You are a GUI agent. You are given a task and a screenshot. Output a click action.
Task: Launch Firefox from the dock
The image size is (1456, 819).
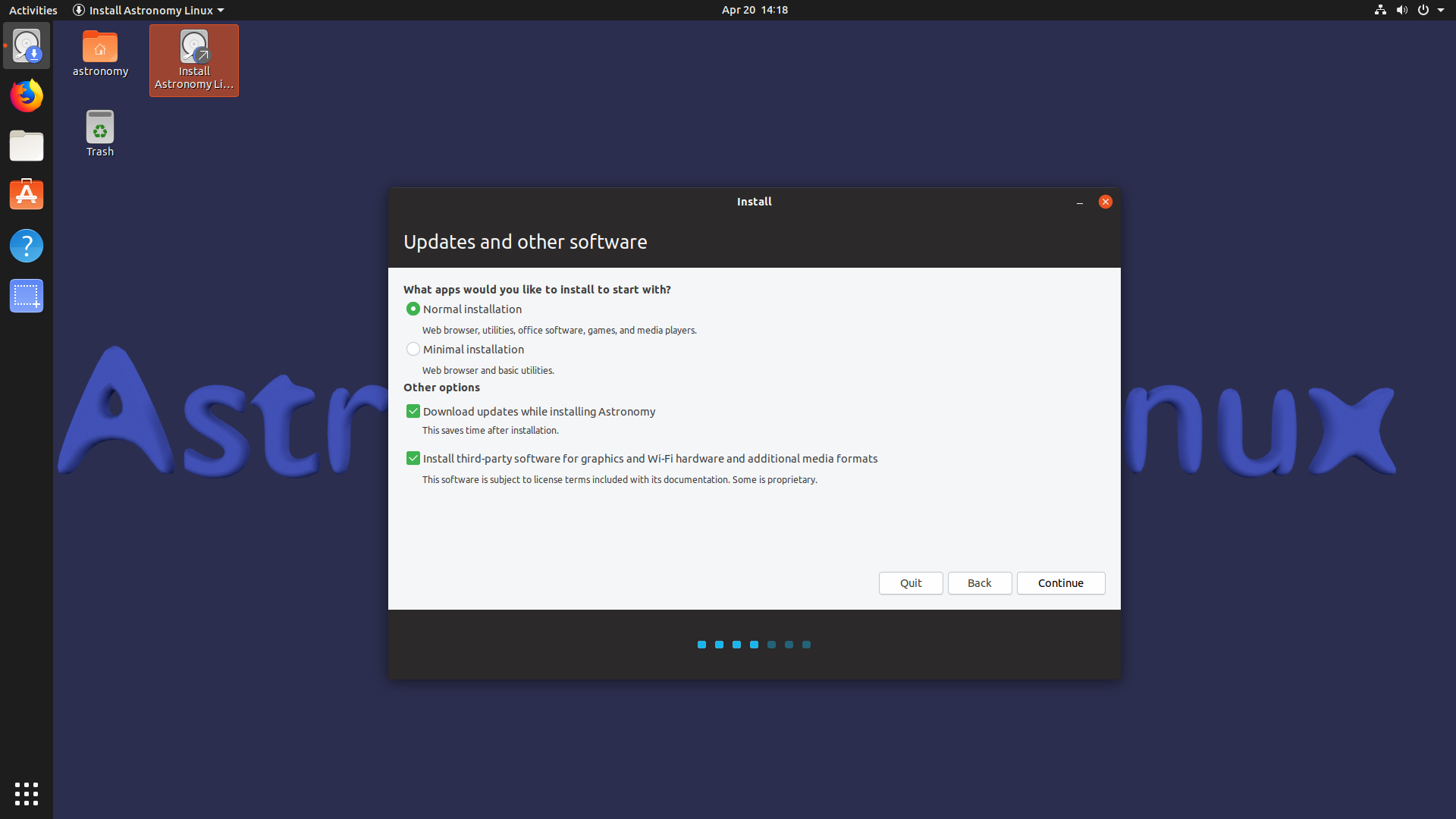click(27, 96)
